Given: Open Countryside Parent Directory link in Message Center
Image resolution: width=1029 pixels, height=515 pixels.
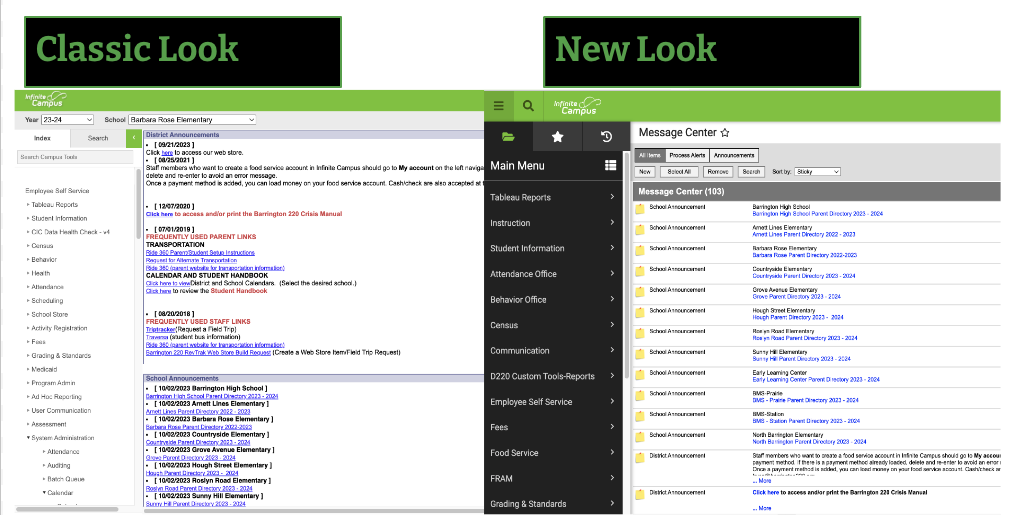Looking at the screenshot, I should tap(804, 276).
